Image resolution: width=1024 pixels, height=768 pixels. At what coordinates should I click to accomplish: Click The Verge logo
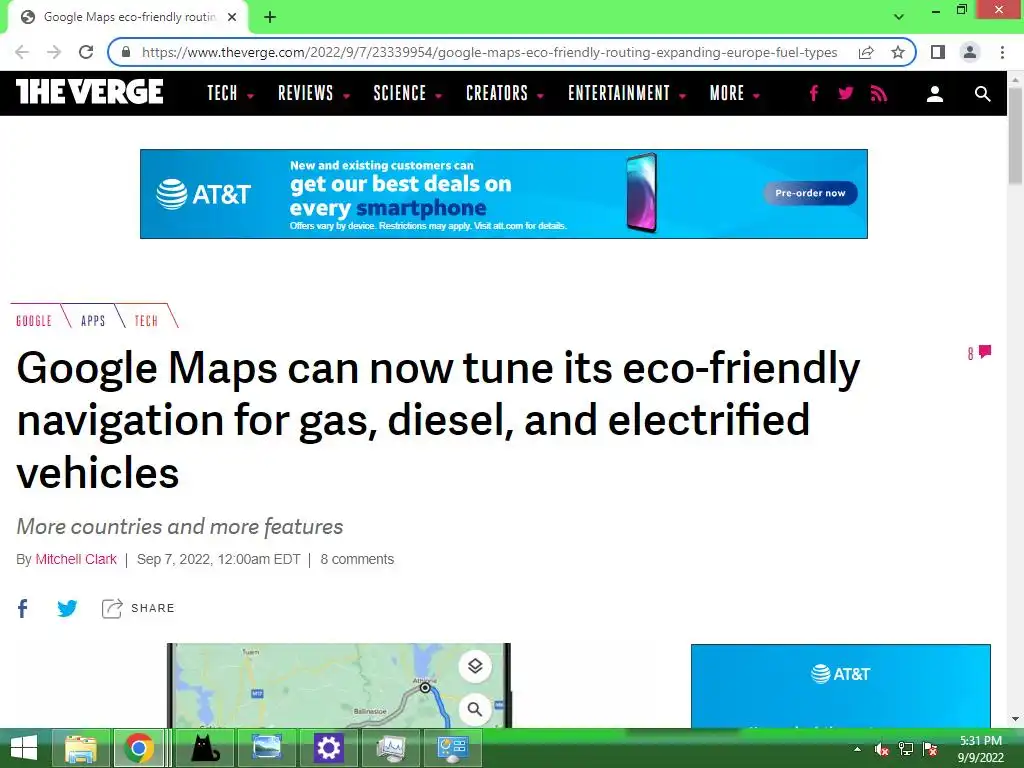coord(89,92)
